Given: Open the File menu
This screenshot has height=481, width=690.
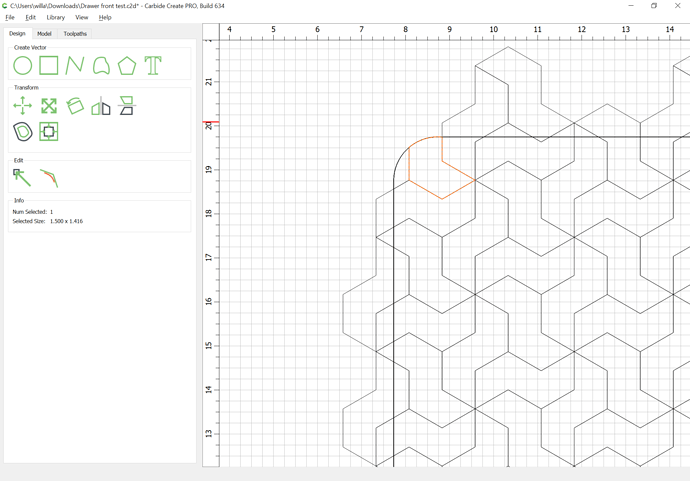Looking at the screenshot, I should pos(10,17).
